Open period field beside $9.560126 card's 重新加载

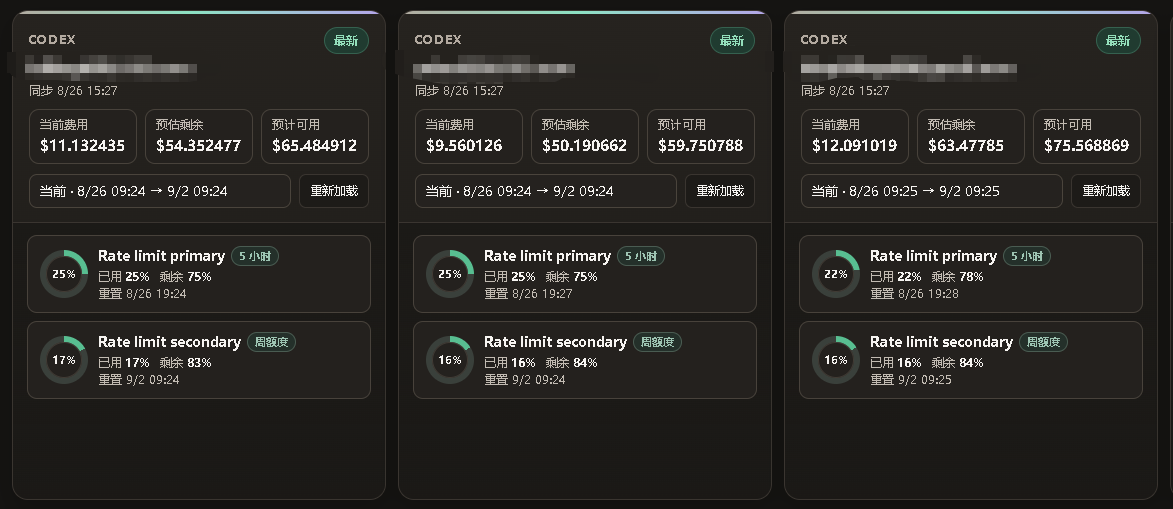coord(545,191)
